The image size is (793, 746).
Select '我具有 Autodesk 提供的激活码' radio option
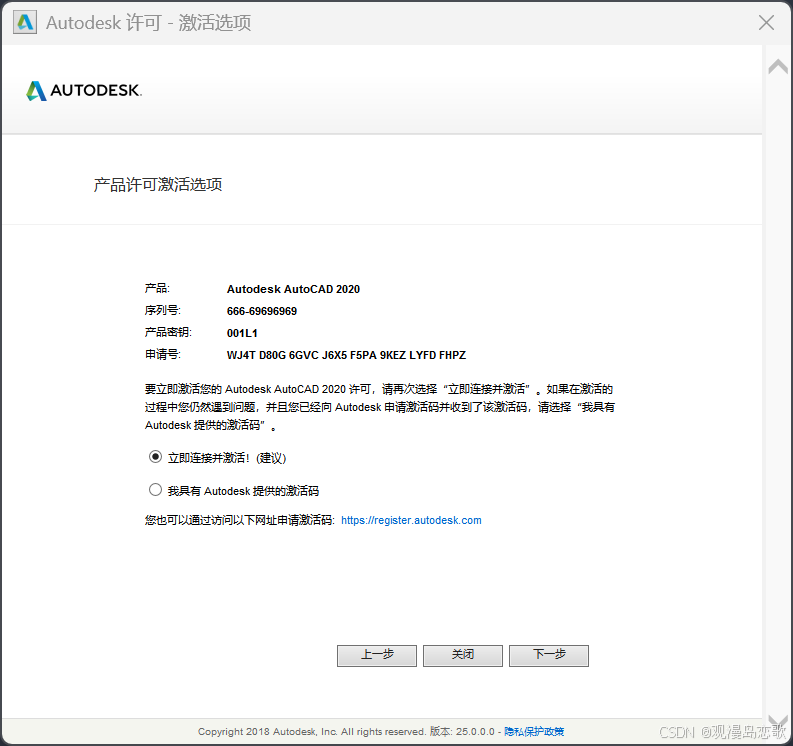[155, 490]
